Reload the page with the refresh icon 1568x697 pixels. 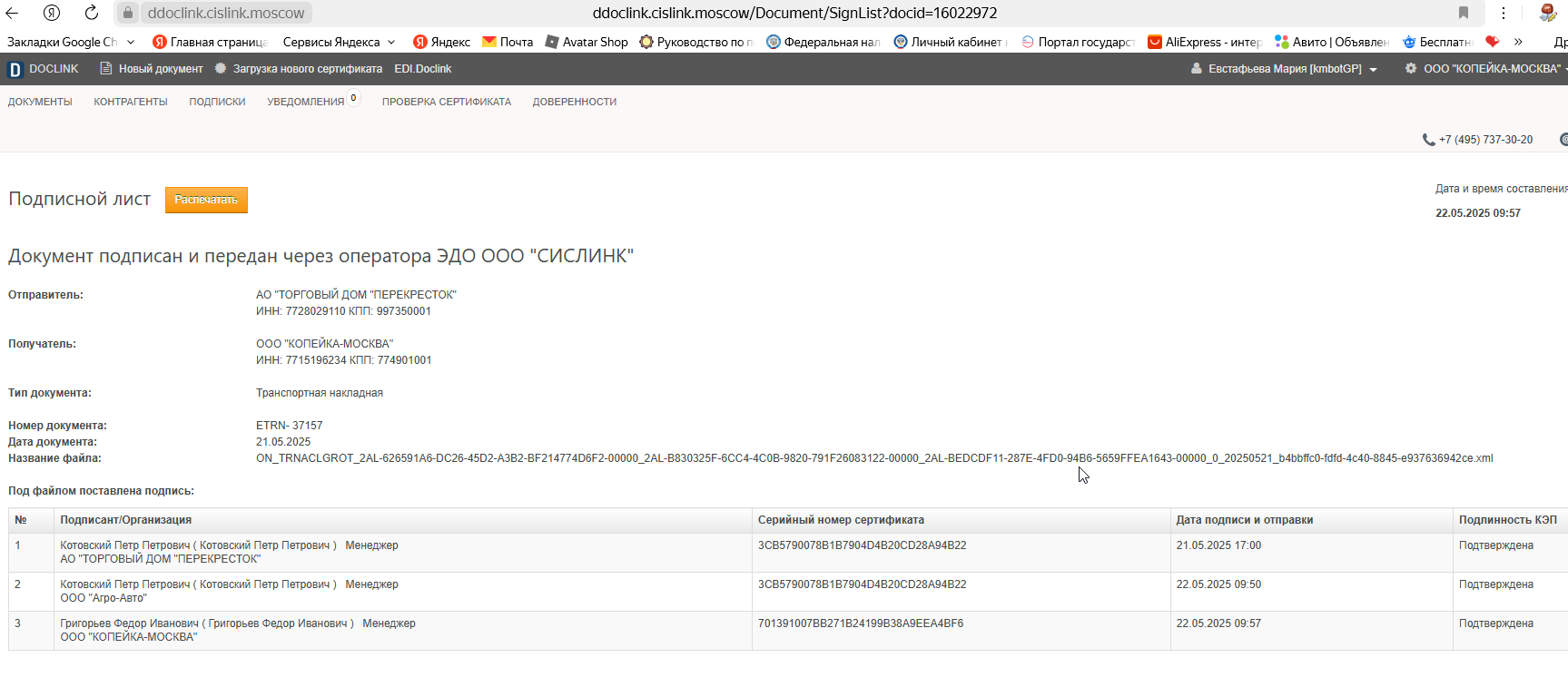[91, 13]
